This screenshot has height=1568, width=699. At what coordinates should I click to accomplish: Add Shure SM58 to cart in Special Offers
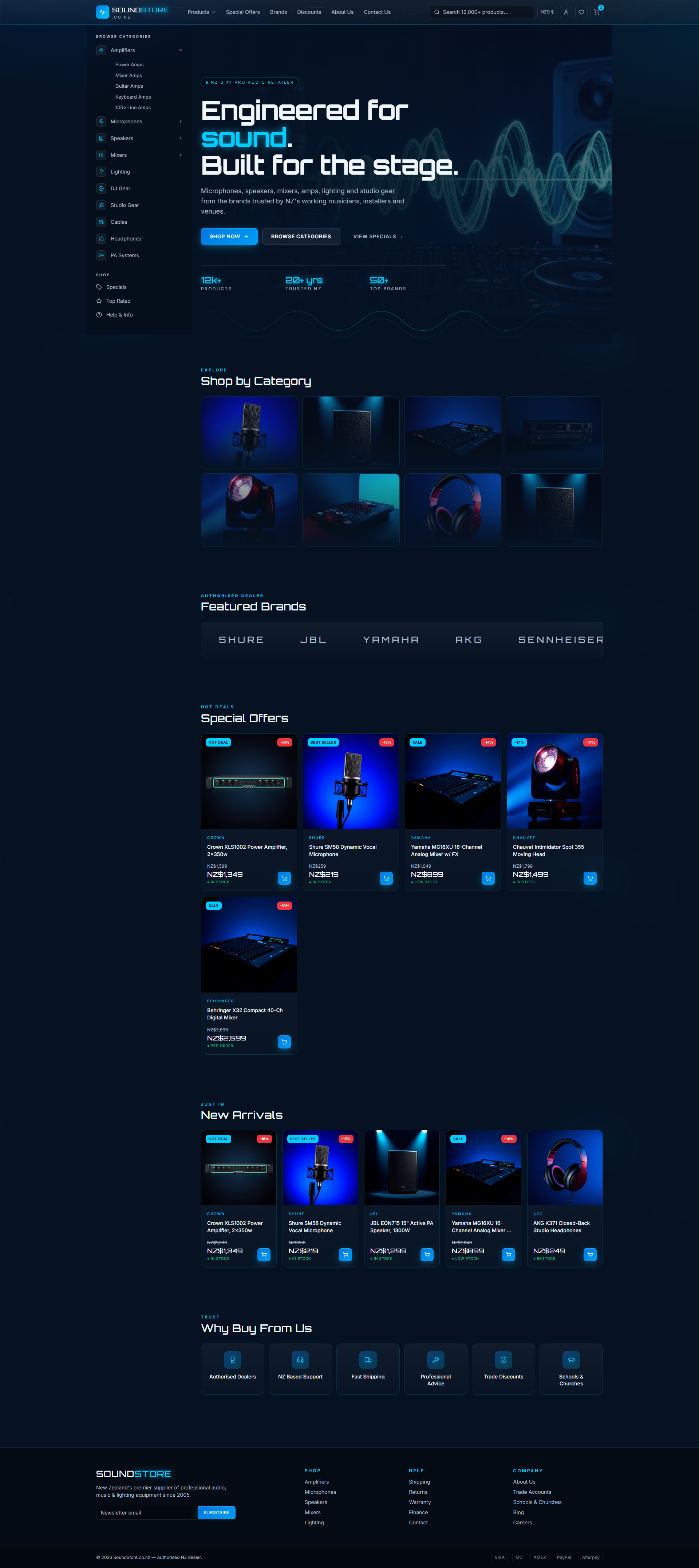386,878
